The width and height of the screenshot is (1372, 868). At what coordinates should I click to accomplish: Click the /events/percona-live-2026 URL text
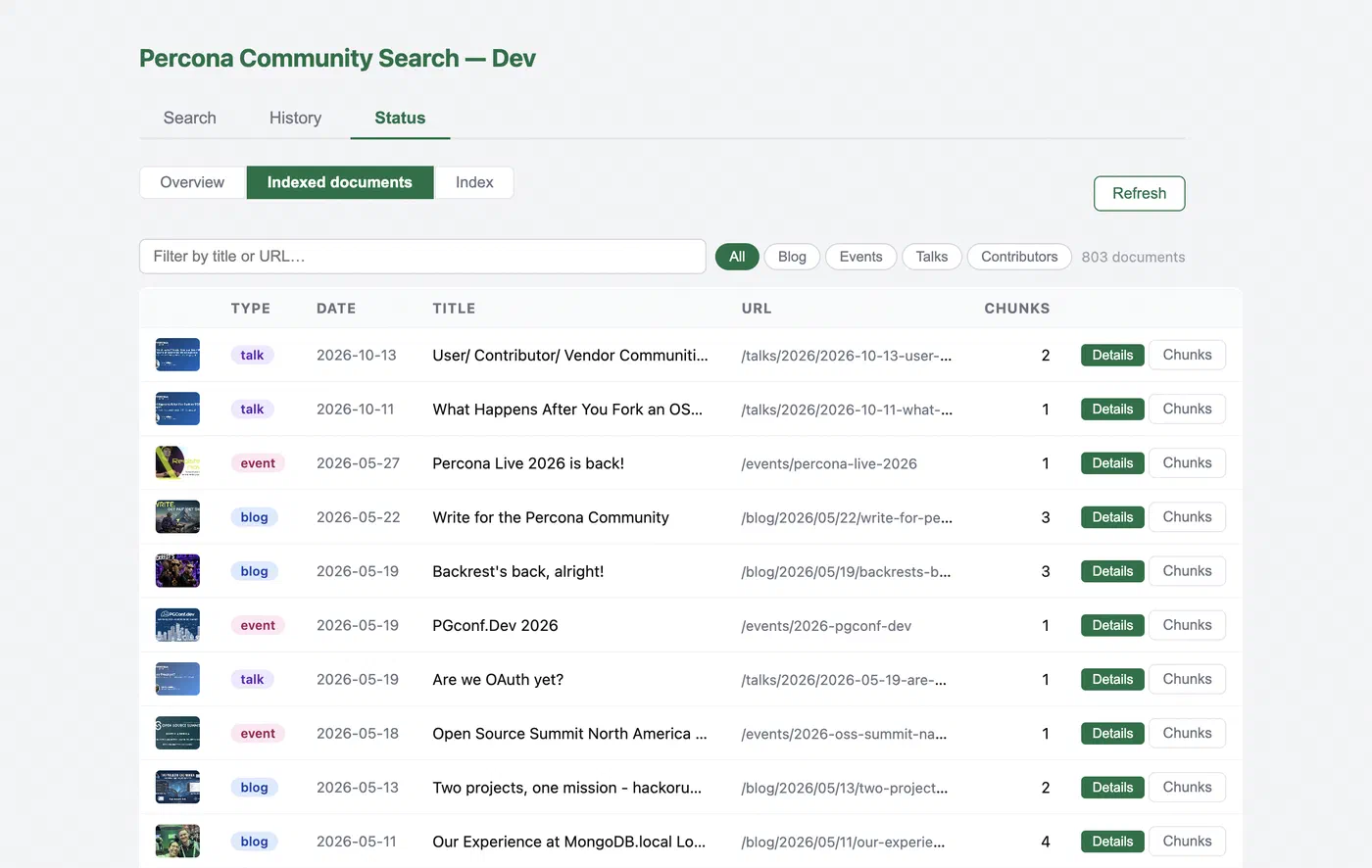point(829,463)
